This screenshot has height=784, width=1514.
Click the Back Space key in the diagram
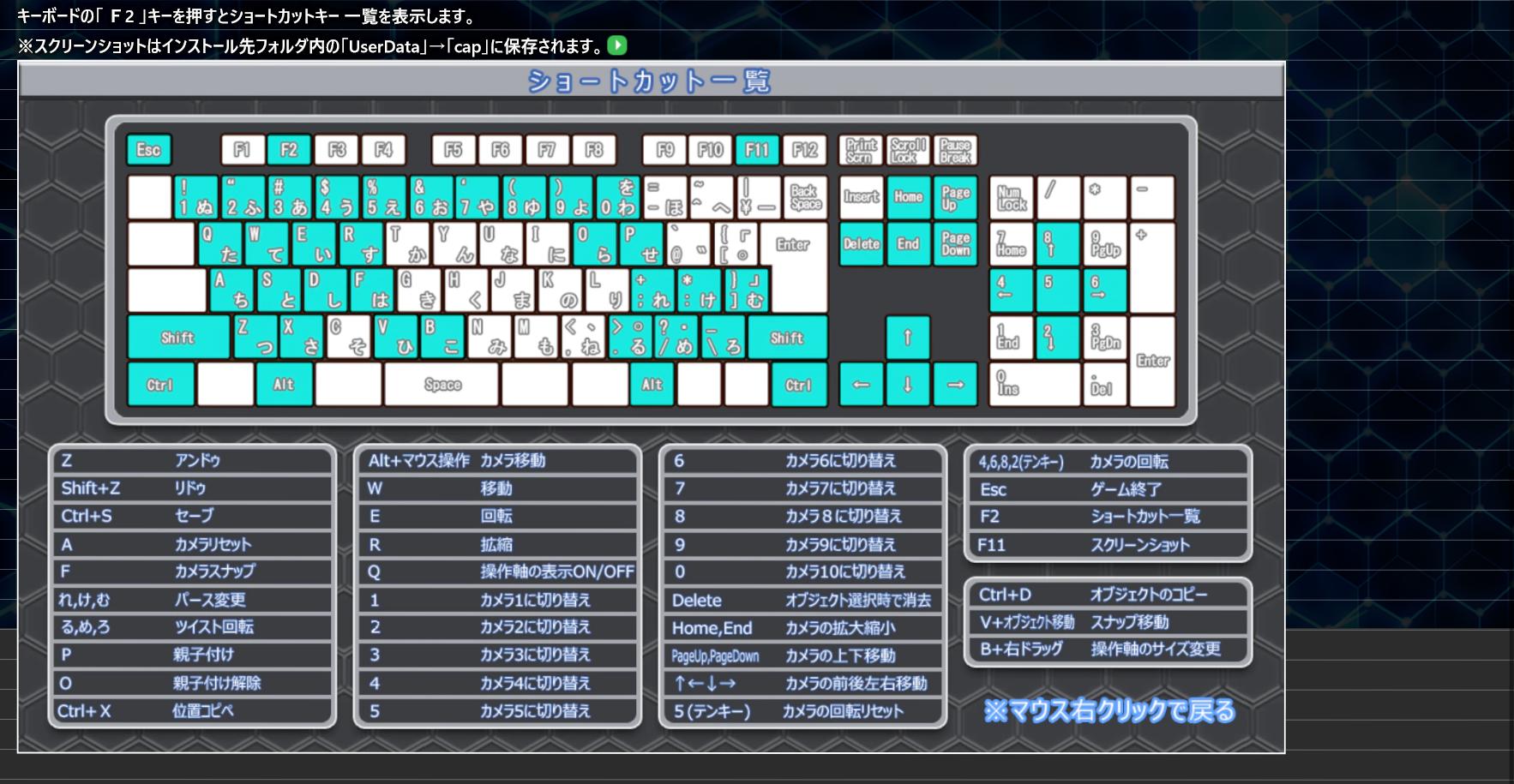(x=804, y=197)
